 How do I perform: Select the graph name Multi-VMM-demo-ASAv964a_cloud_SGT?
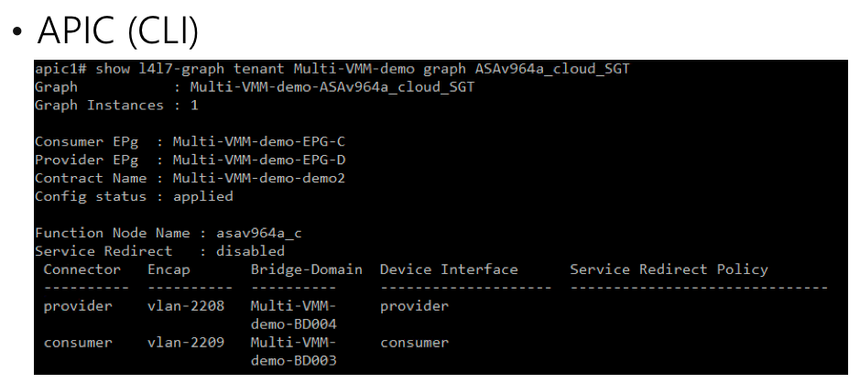coord(332,87)
